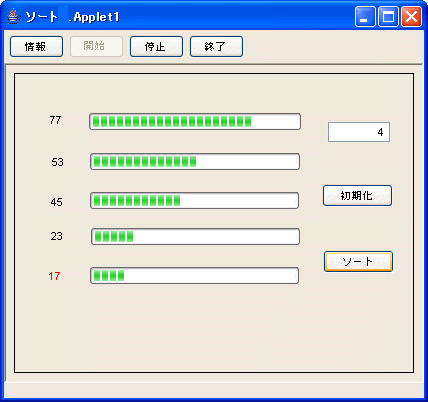
Task: Click the disabled 開始 button
Action: 97,46
